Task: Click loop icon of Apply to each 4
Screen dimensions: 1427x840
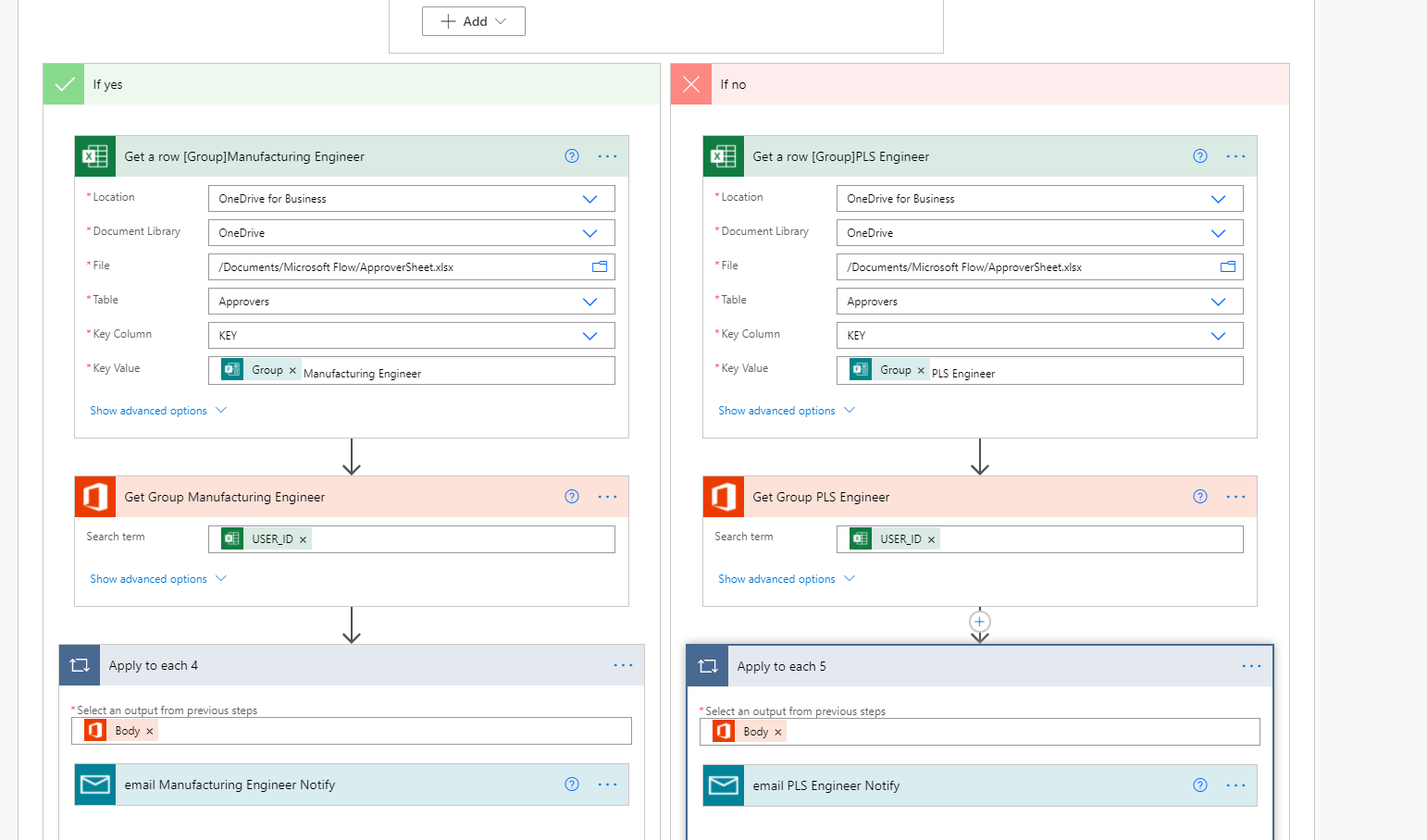Action: (80, 665)
